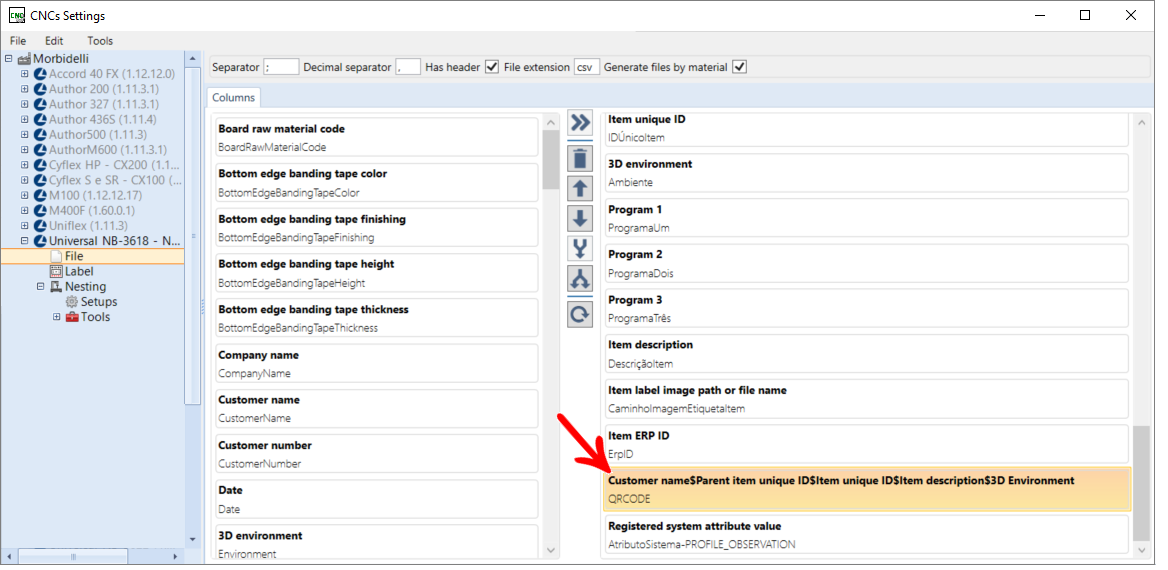Click the circular refresh/reset icon
This screenshot has height=570, width=1168.
(580, 315)
